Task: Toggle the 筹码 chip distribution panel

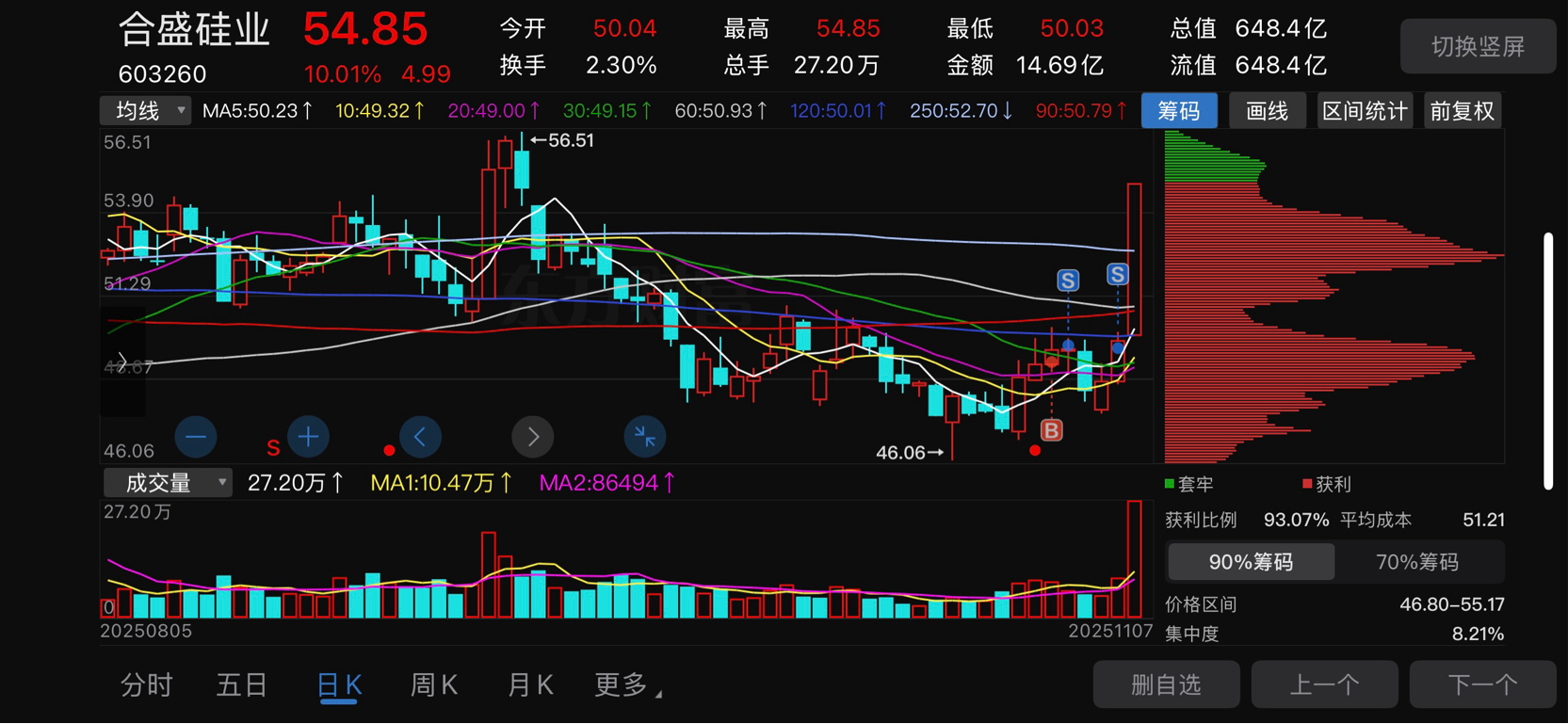Action: [x=1179, y=111]
